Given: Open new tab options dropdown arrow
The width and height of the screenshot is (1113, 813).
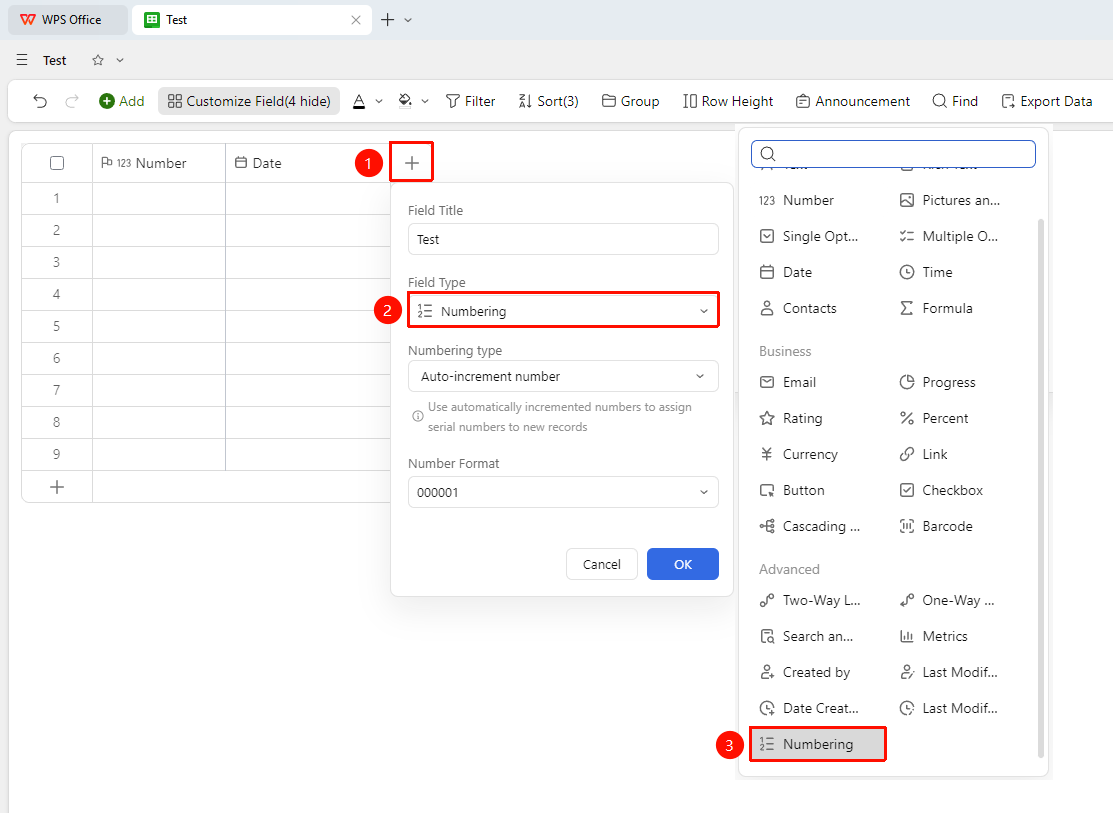Looking at the screenshot, I should pos(408,20).
